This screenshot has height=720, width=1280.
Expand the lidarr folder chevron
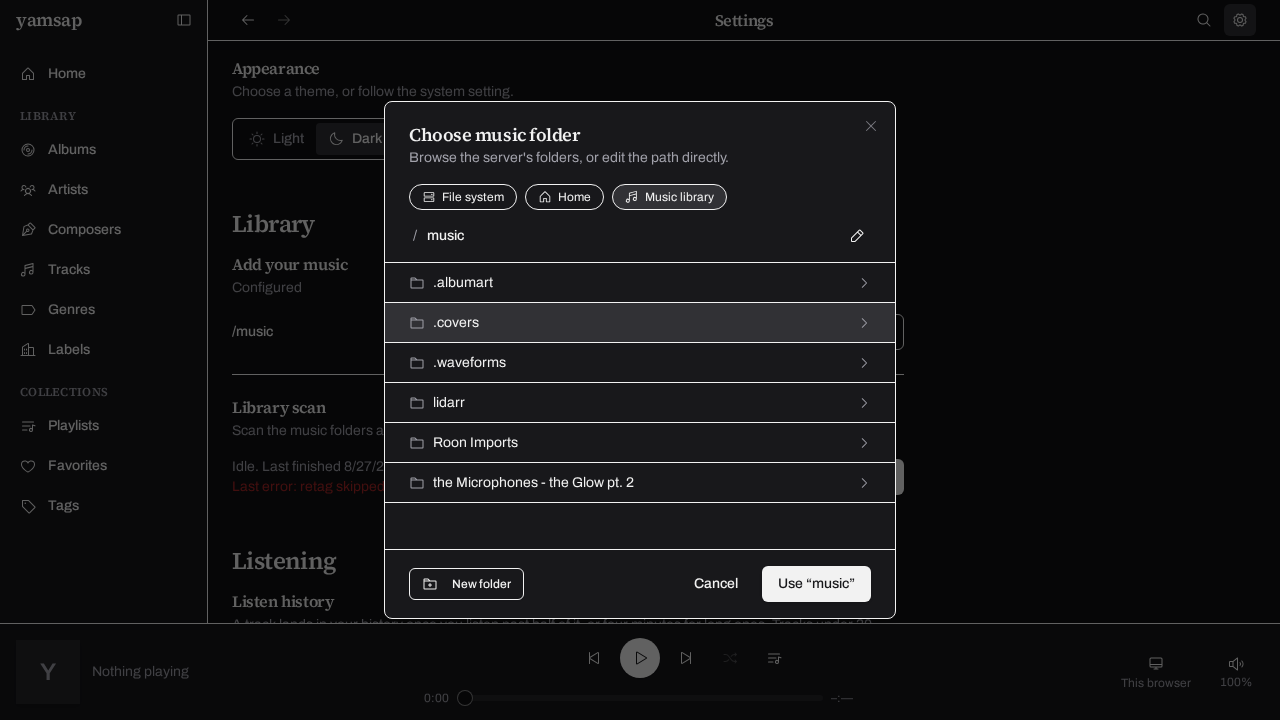(864, 403)
